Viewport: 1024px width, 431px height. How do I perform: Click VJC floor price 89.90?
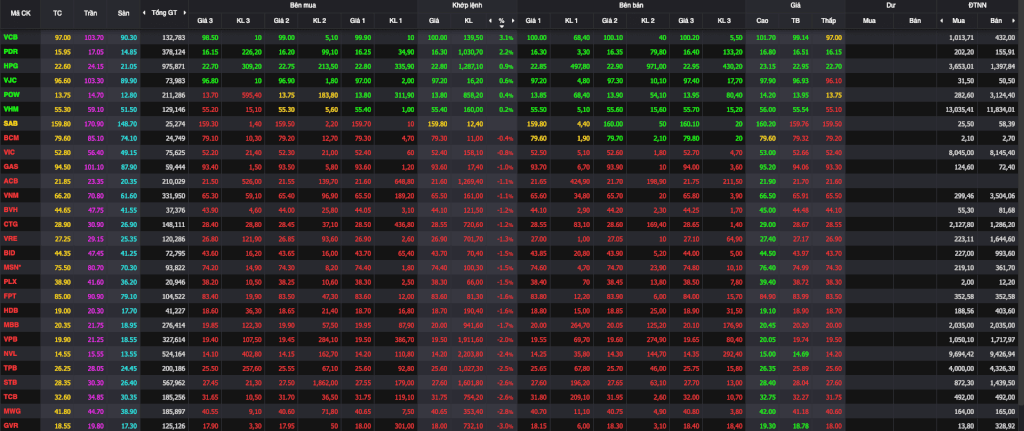point(129,80)
